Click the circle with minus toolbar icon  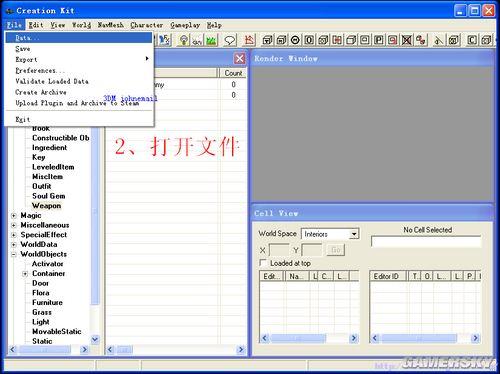click(295, 40)
